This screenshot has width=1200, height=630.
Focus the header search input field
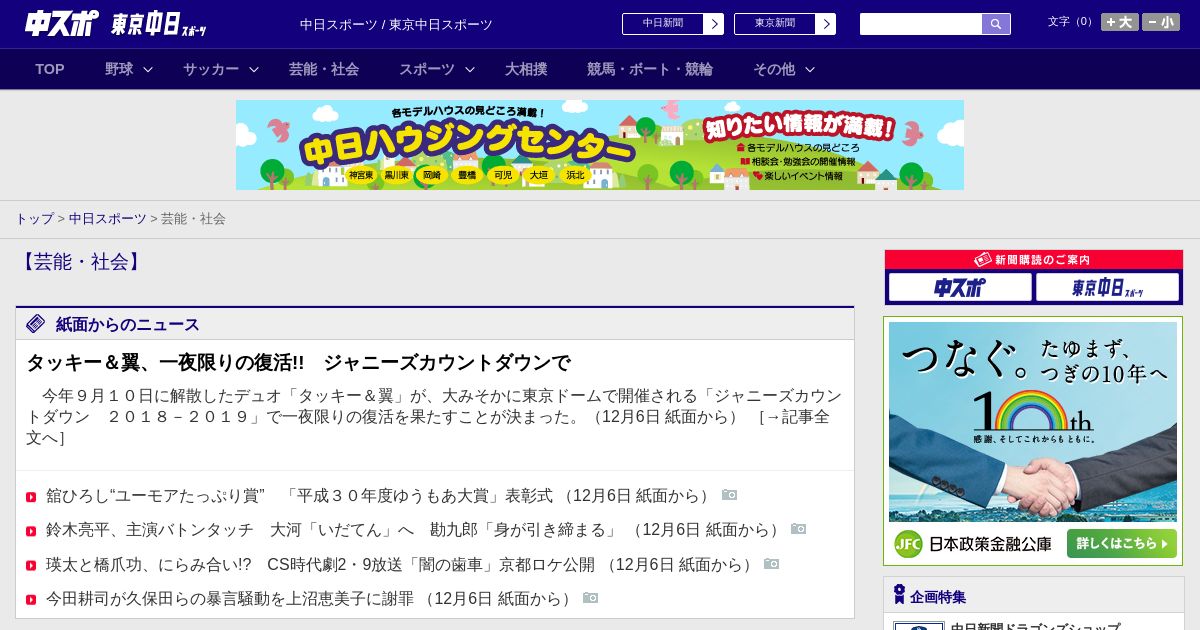921,24
